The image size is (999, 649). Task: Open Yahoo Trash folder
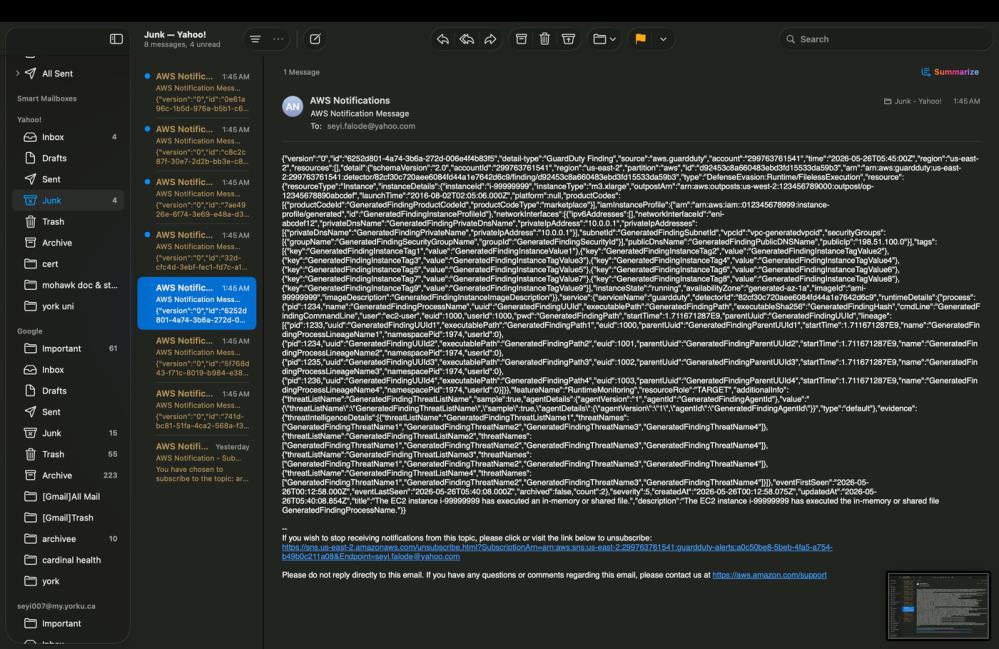pyautogui.click(x=68, y=222)
